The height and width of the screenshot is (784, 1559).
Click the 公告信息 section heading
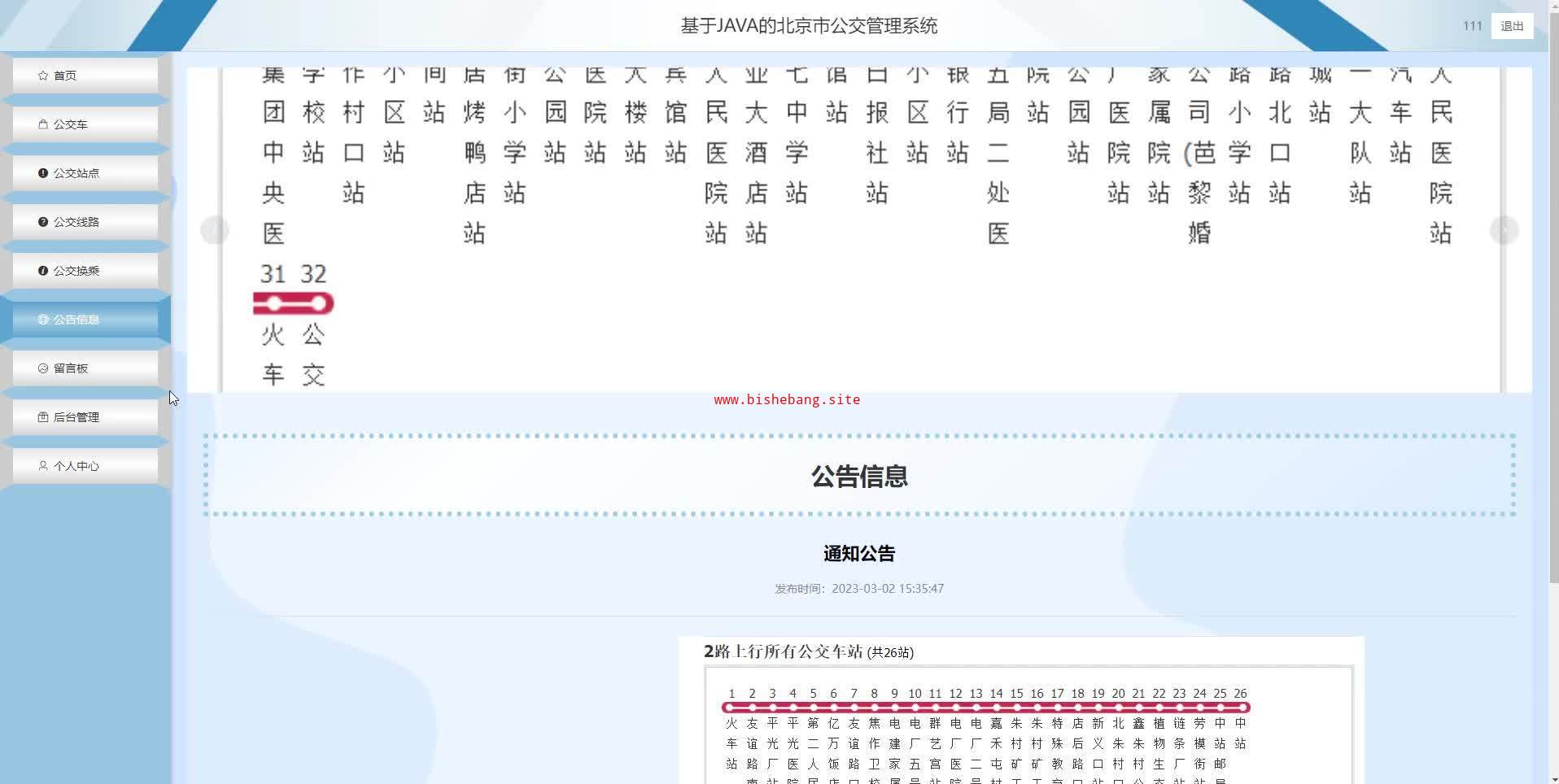coord(859,476)
